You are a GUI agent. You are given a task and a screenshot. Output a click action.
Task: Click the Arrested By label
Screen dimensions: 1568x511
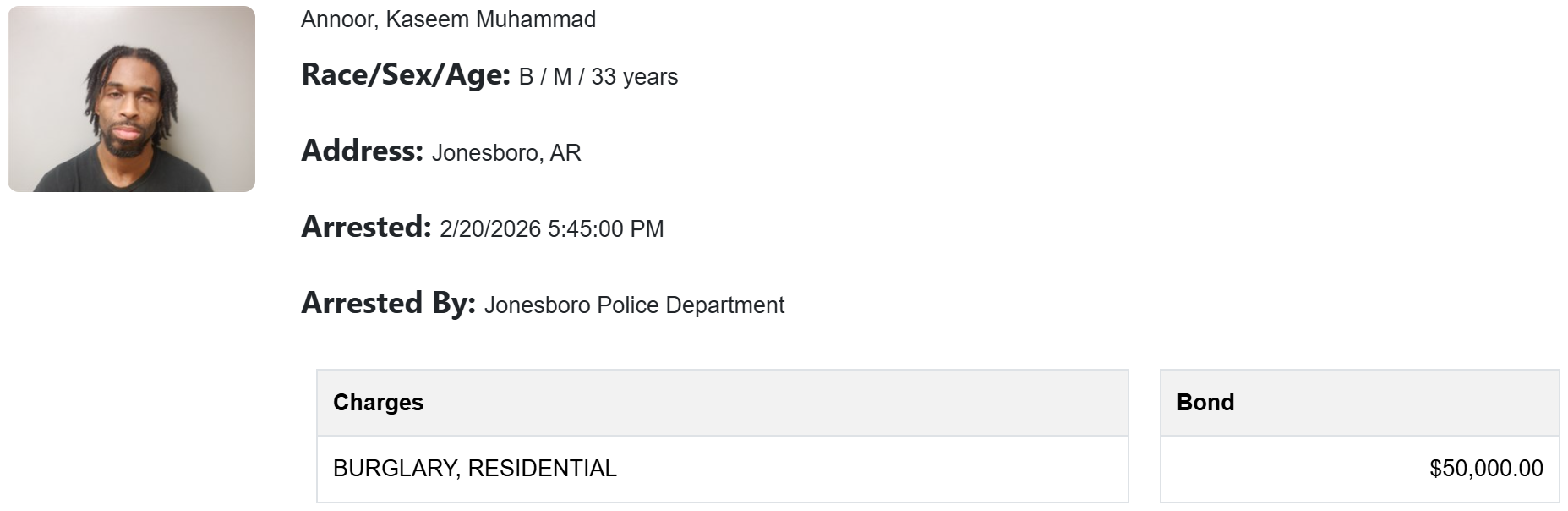388,304
